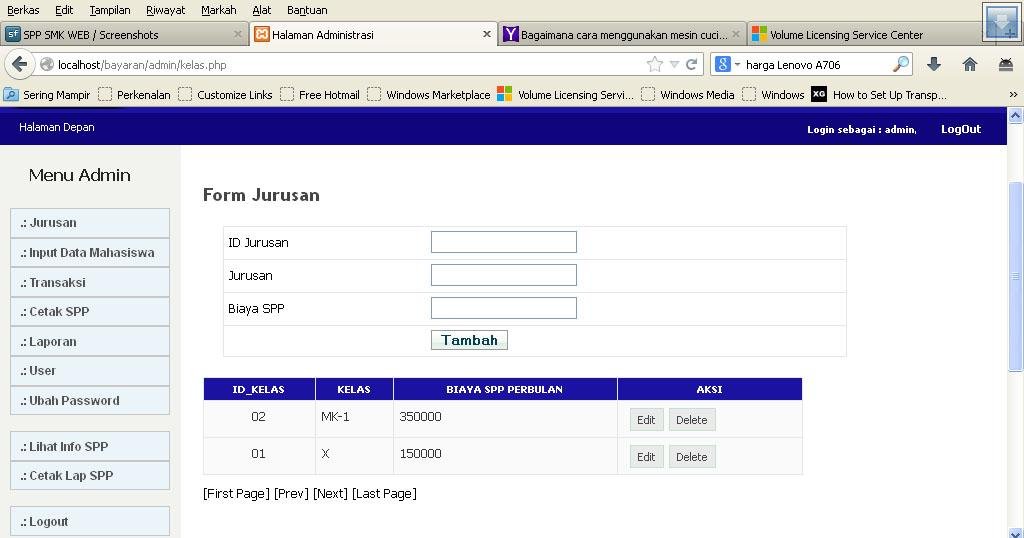Image resolution: width=1024 pixels, height=538 pixels.
Task: Open the Sering Mampir bookmark
Action: (x=47, y=95)
